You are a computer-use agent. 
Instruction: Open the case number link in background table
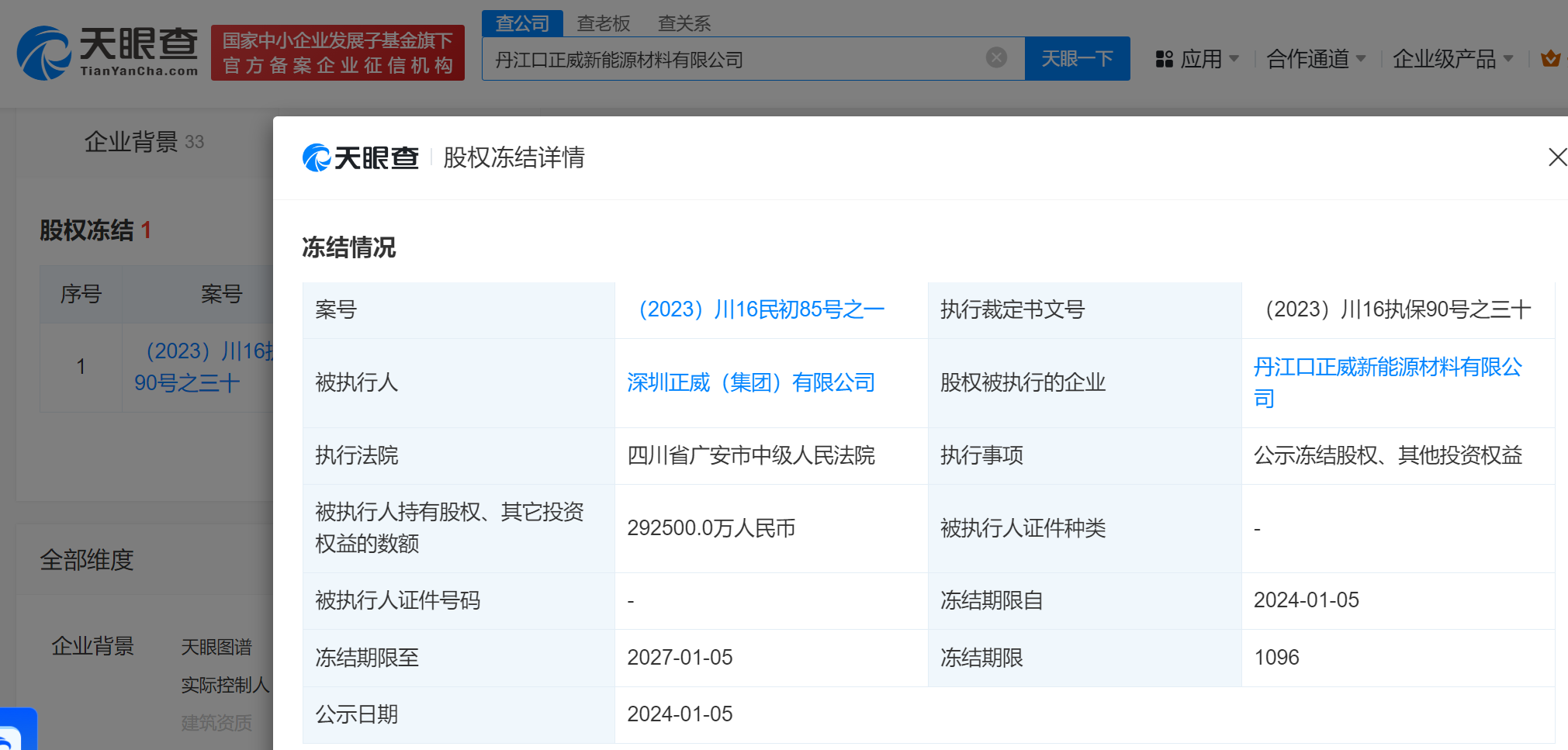point(203,367)
